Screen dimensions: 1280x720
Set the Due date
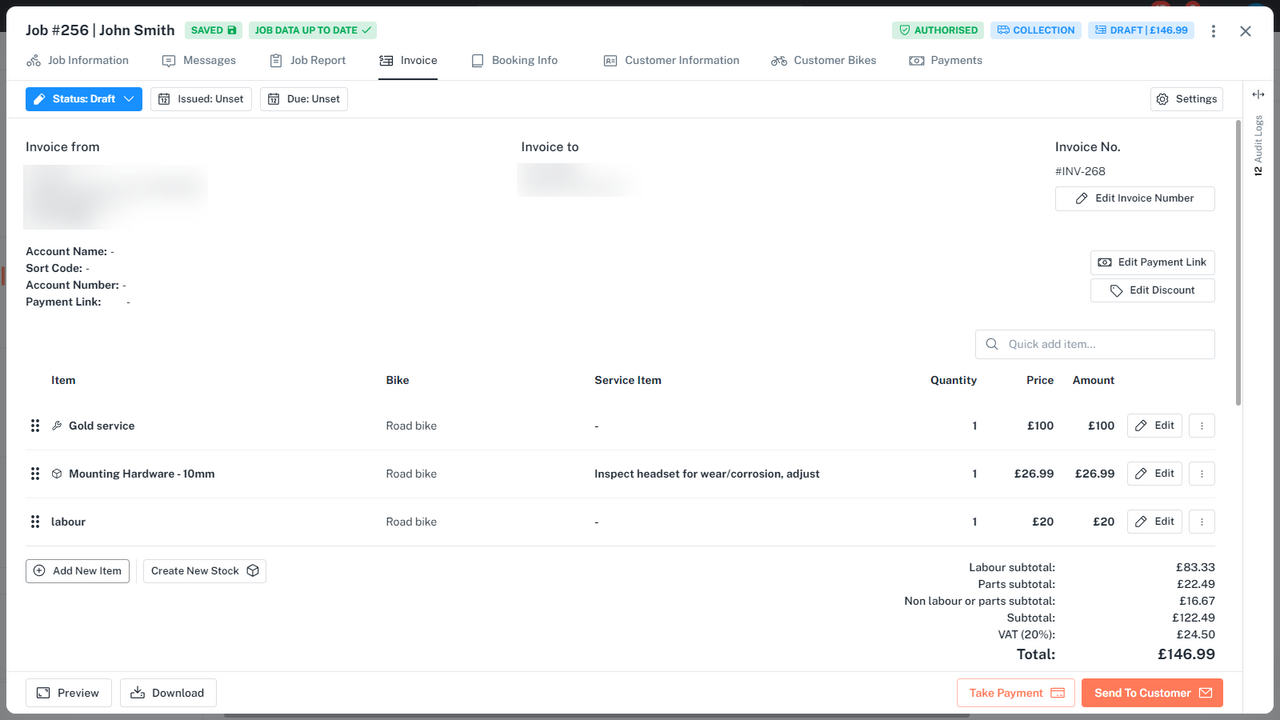pos(304,99)
